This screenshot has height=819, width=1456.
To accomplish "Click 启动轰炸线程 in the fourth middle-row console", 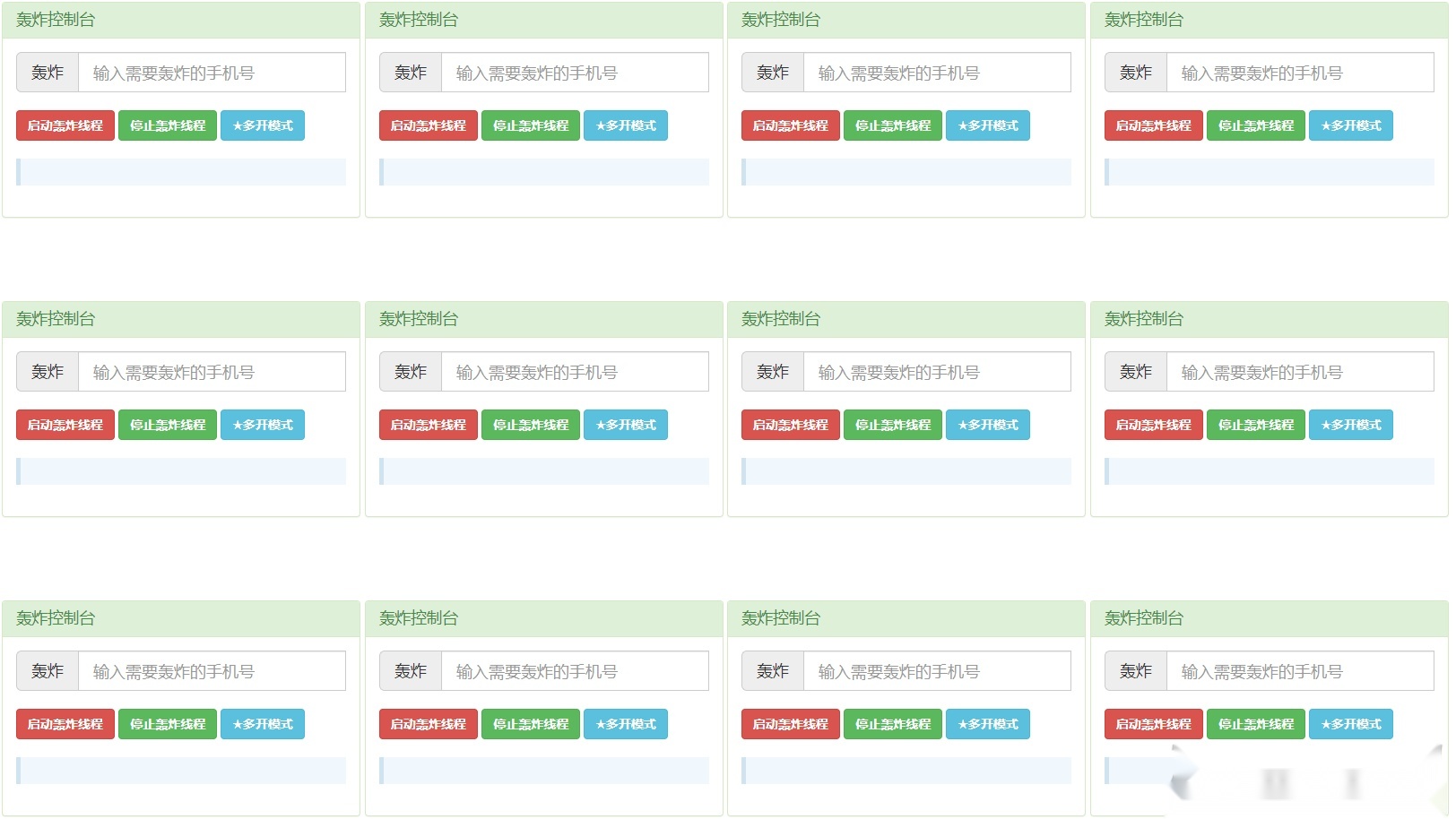I will tap(1153, 425).
